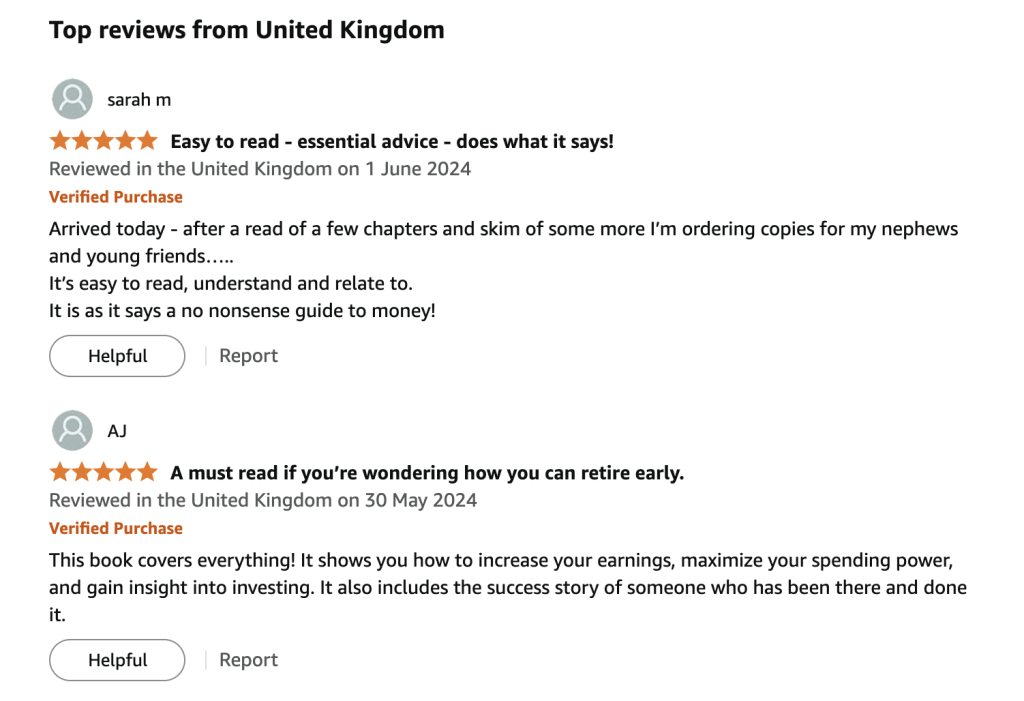Click Verified Purchase label on AJ's review
This screenshot has width=1024, height=701.
[x=116, y=528]
